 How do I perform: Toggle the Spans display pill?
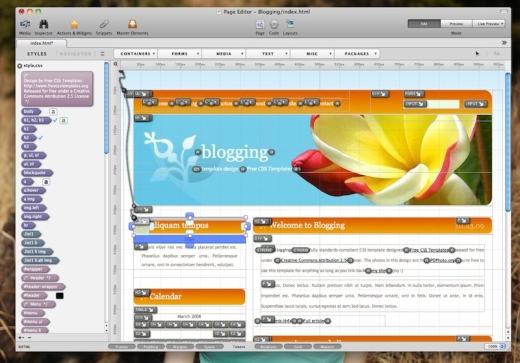(209, 347)
